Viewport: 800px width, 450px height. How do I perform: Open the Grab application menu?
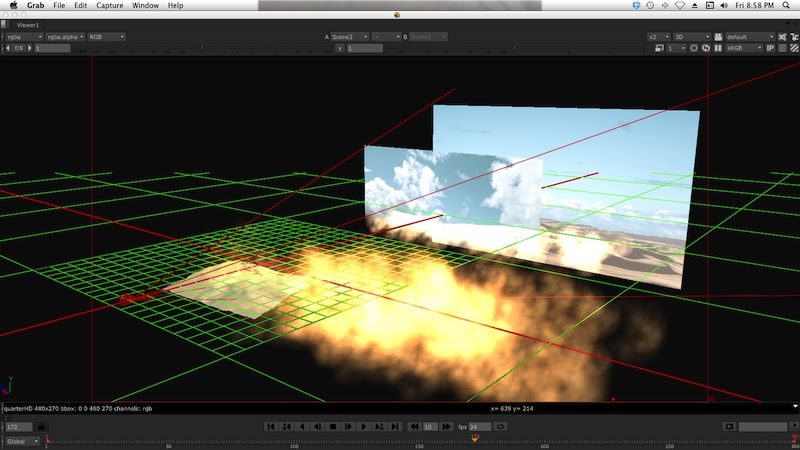(x=35, y=5)
